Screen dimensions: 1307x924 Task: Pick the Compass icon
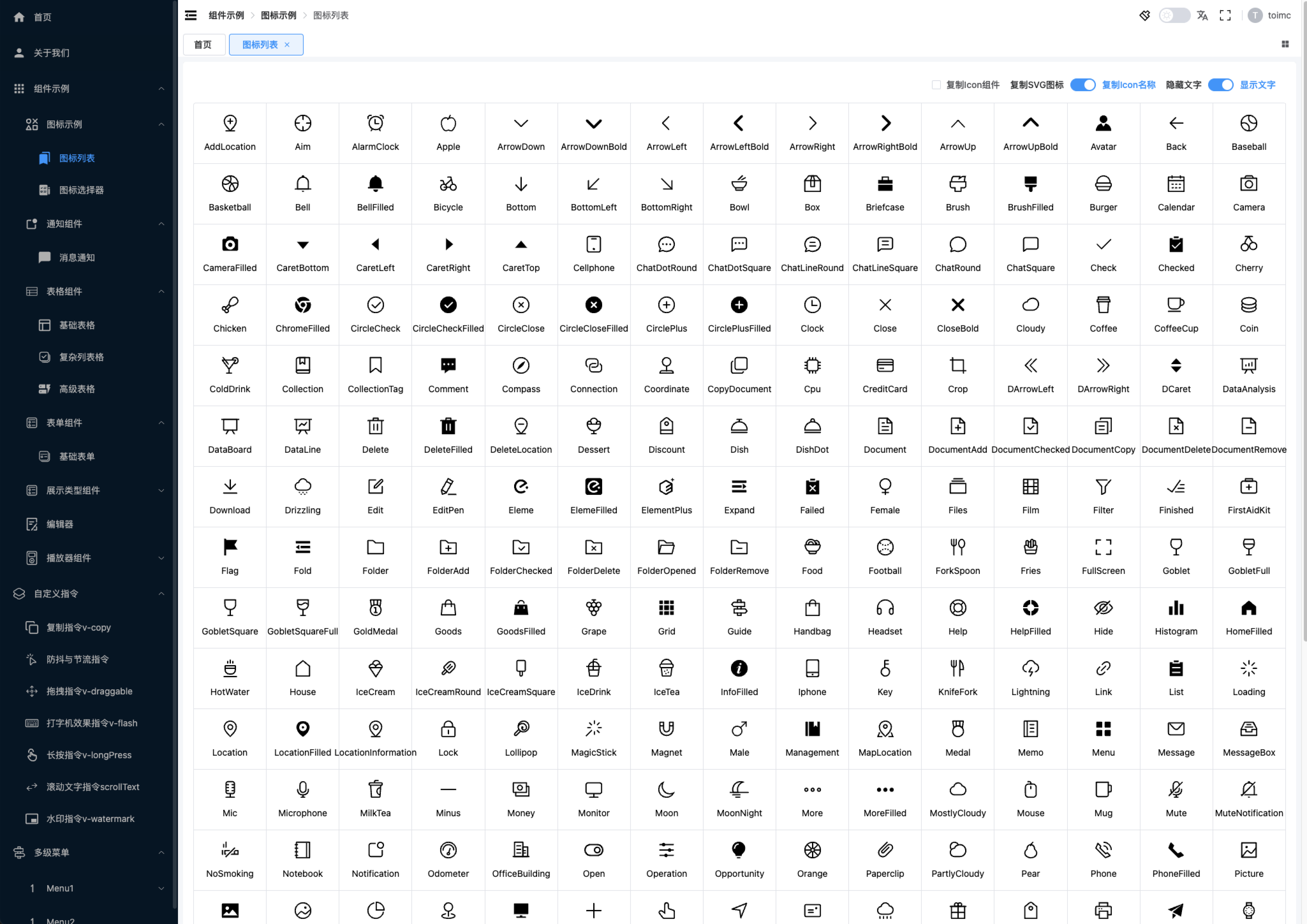point(521,366)
